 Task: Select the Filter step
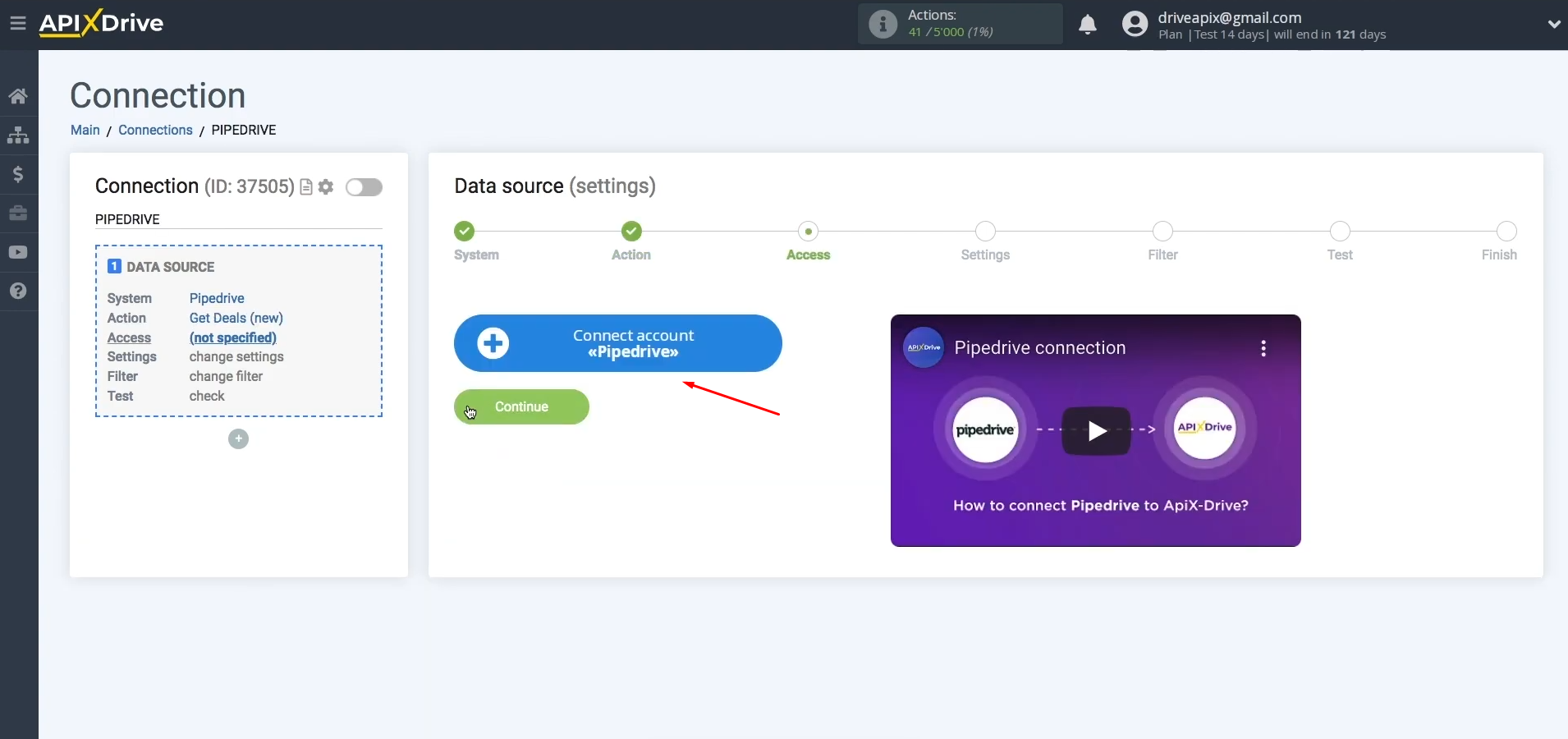click(1163, 232)
